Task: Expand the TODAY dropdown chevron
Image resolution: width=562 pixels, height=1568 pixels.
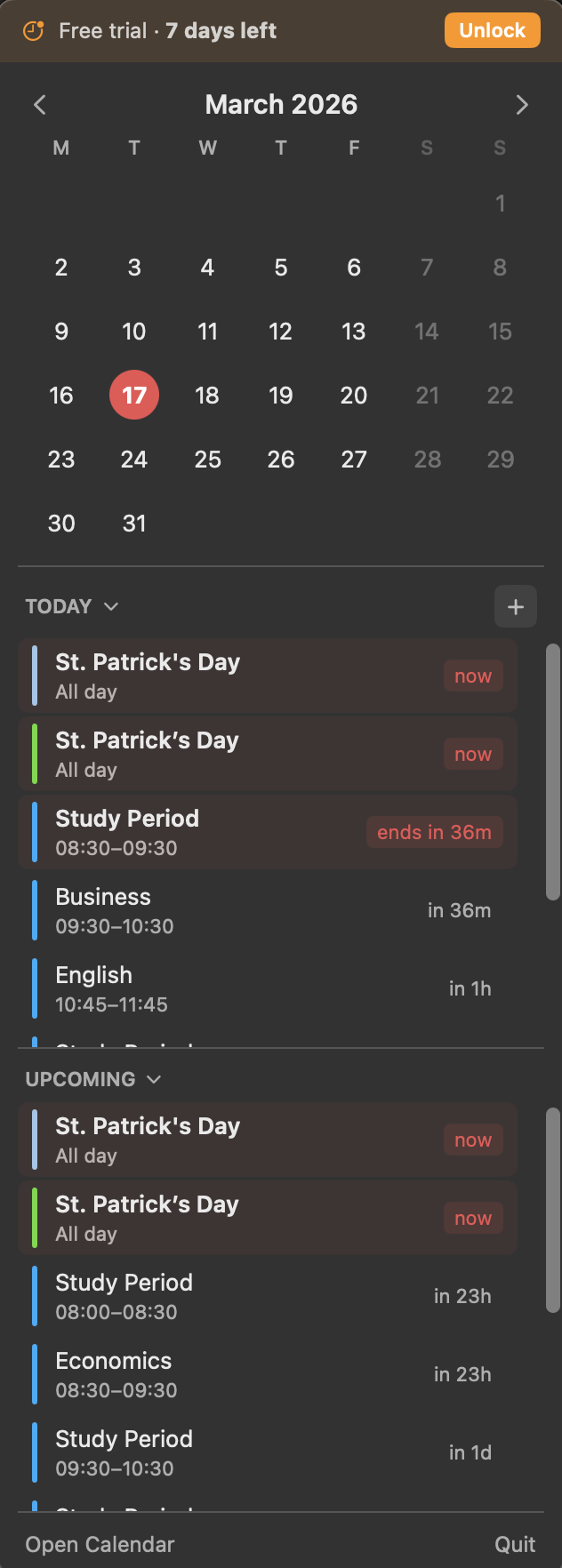Action: [111, 606]
